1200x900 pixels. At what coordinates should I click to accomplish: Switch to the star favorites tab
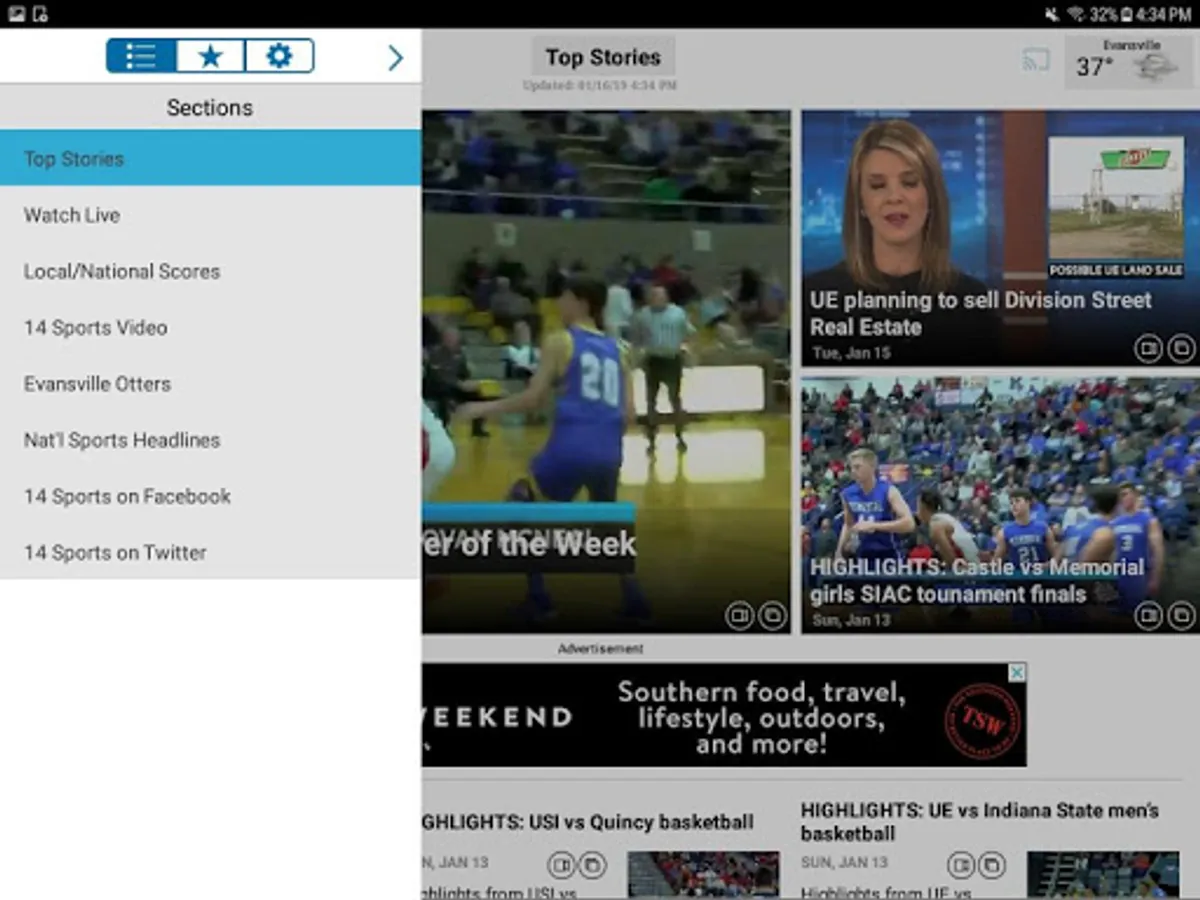210,56
